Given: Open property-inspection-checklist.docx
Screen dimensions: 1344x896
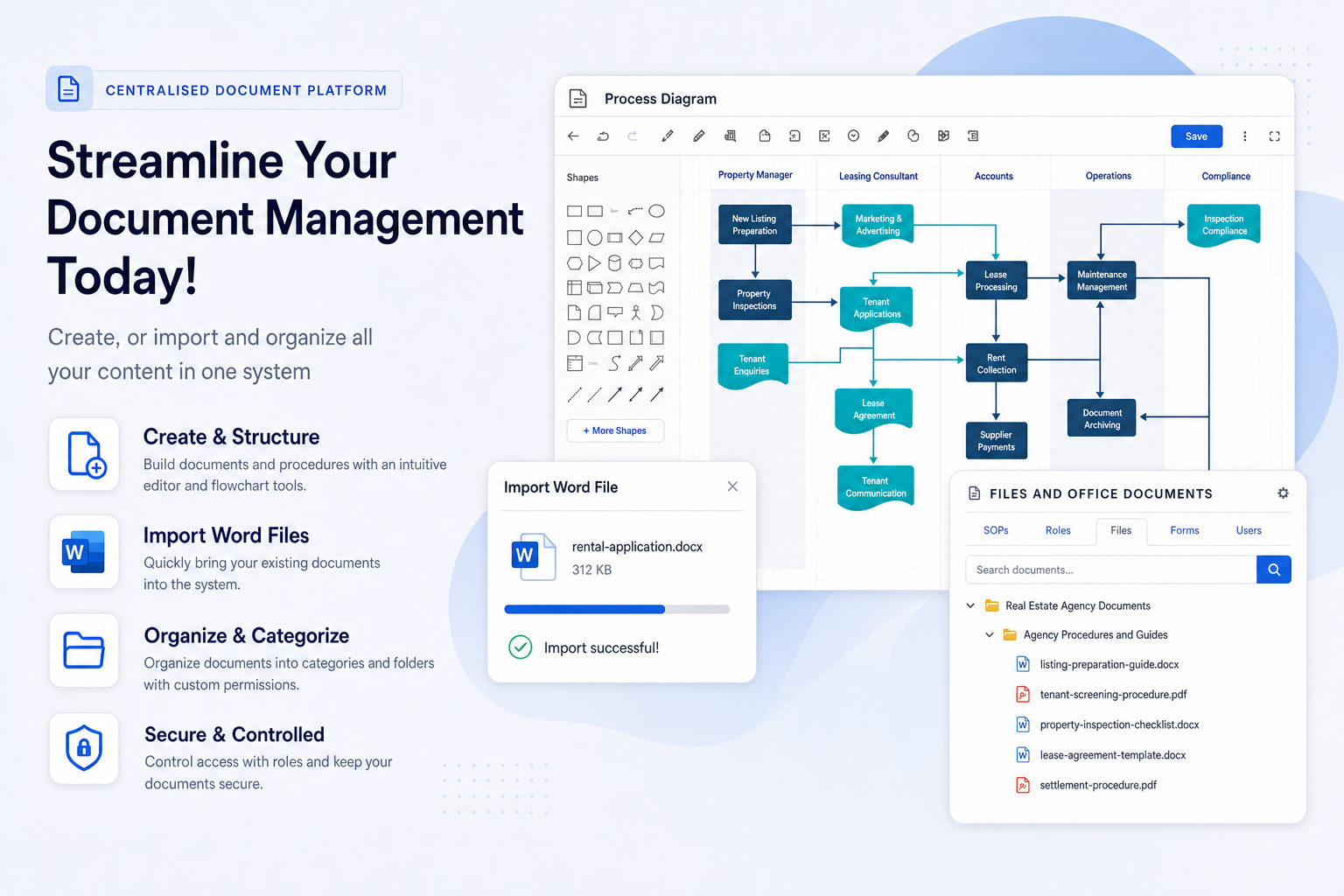Looking at the screenshot, I should 1119,724.
